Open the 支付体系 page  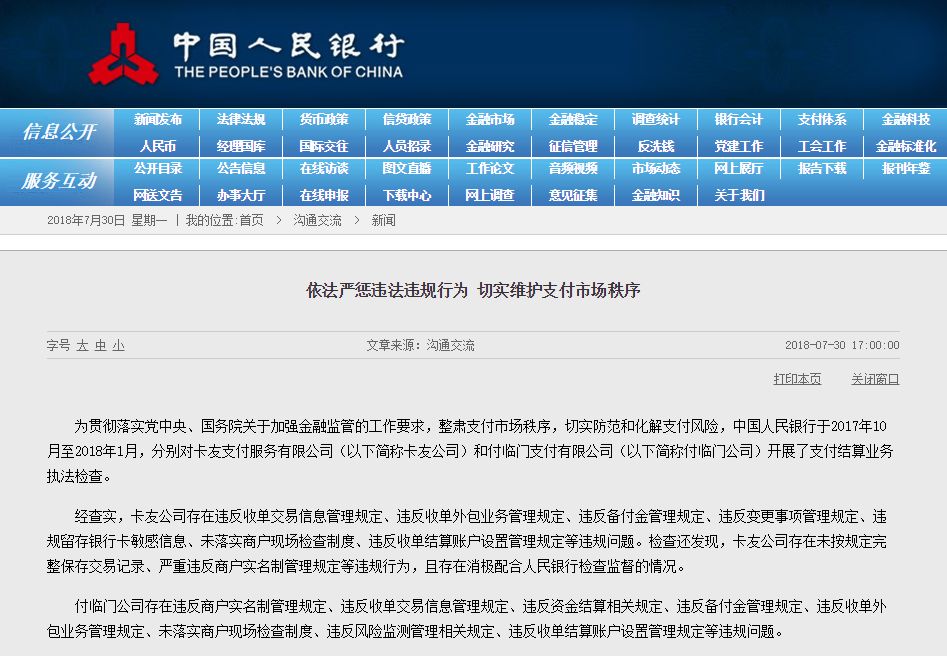[x=822, y=119]
